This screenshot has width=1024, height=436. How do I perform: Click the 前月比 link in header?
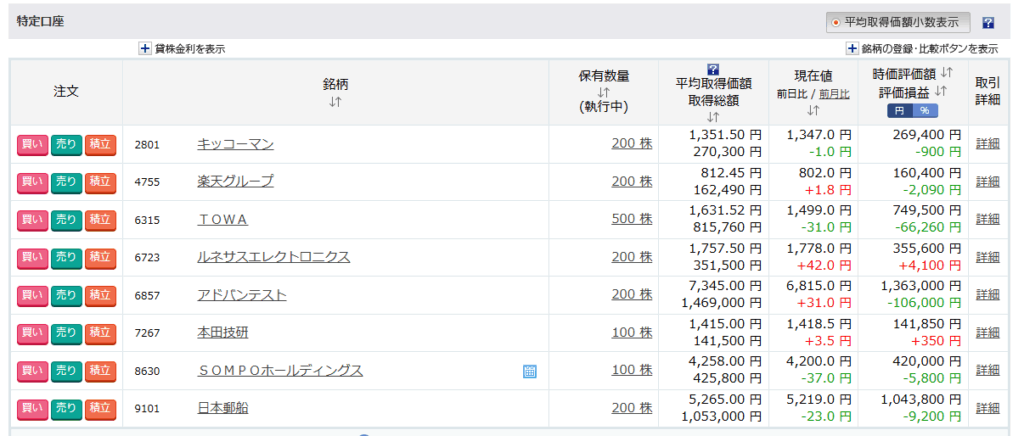[834, 94]
